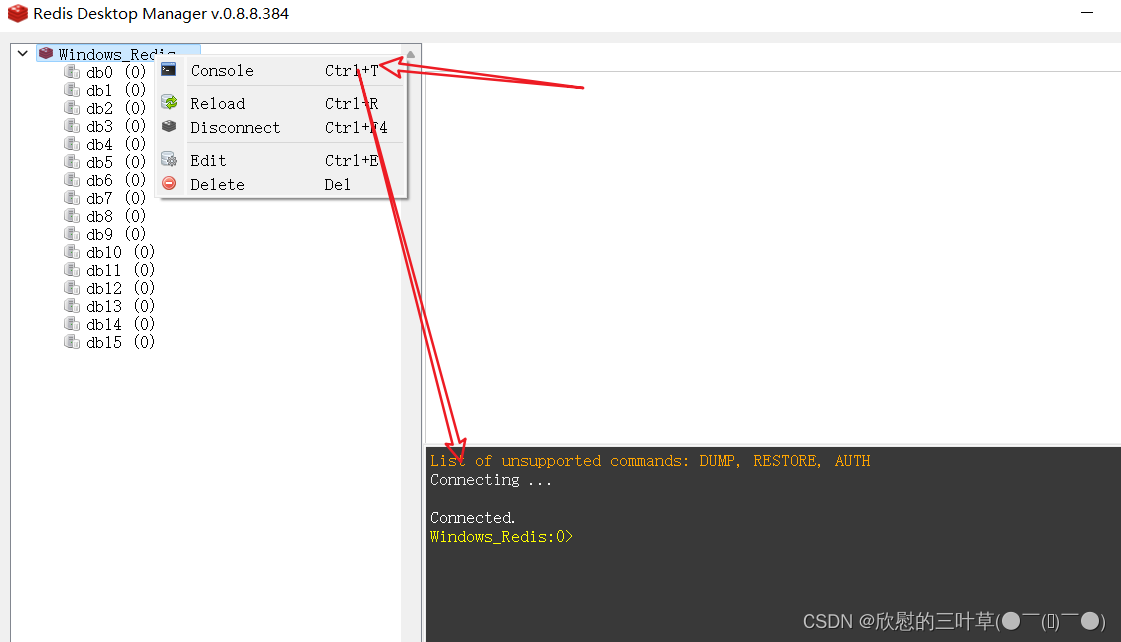Click the db6 database icon
Viewport: 1121px width, 642px height.
tap(71, 179)
